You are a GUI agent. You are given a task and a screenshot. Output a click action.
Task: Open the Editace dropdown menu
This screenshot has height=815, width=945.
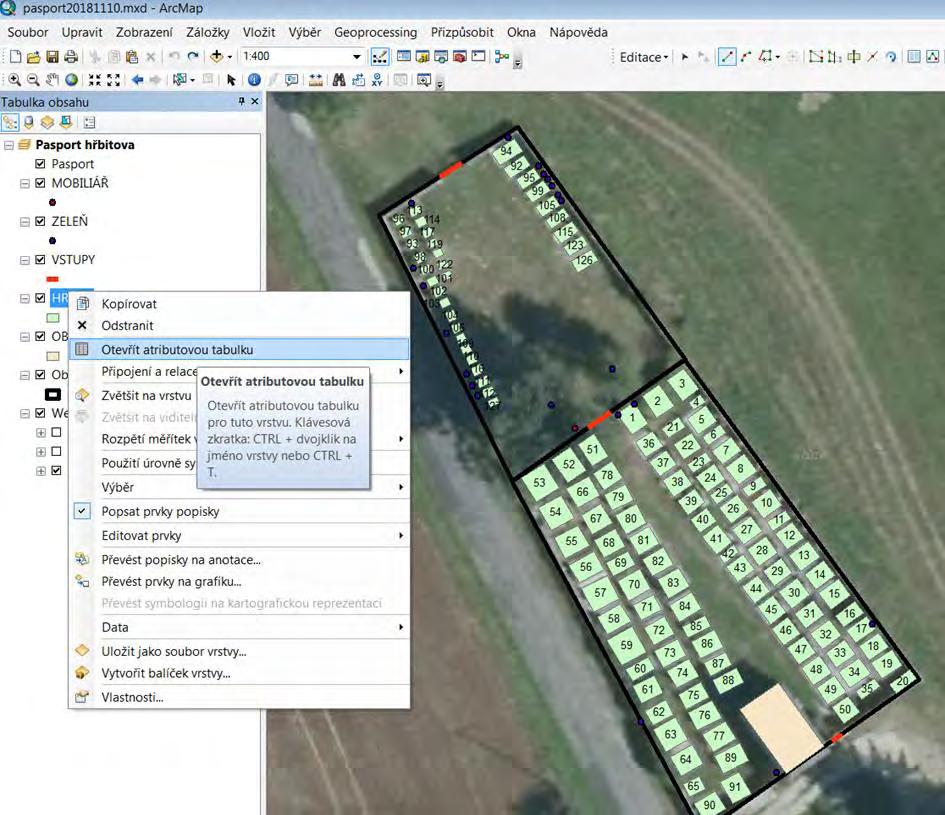[644, 57]
